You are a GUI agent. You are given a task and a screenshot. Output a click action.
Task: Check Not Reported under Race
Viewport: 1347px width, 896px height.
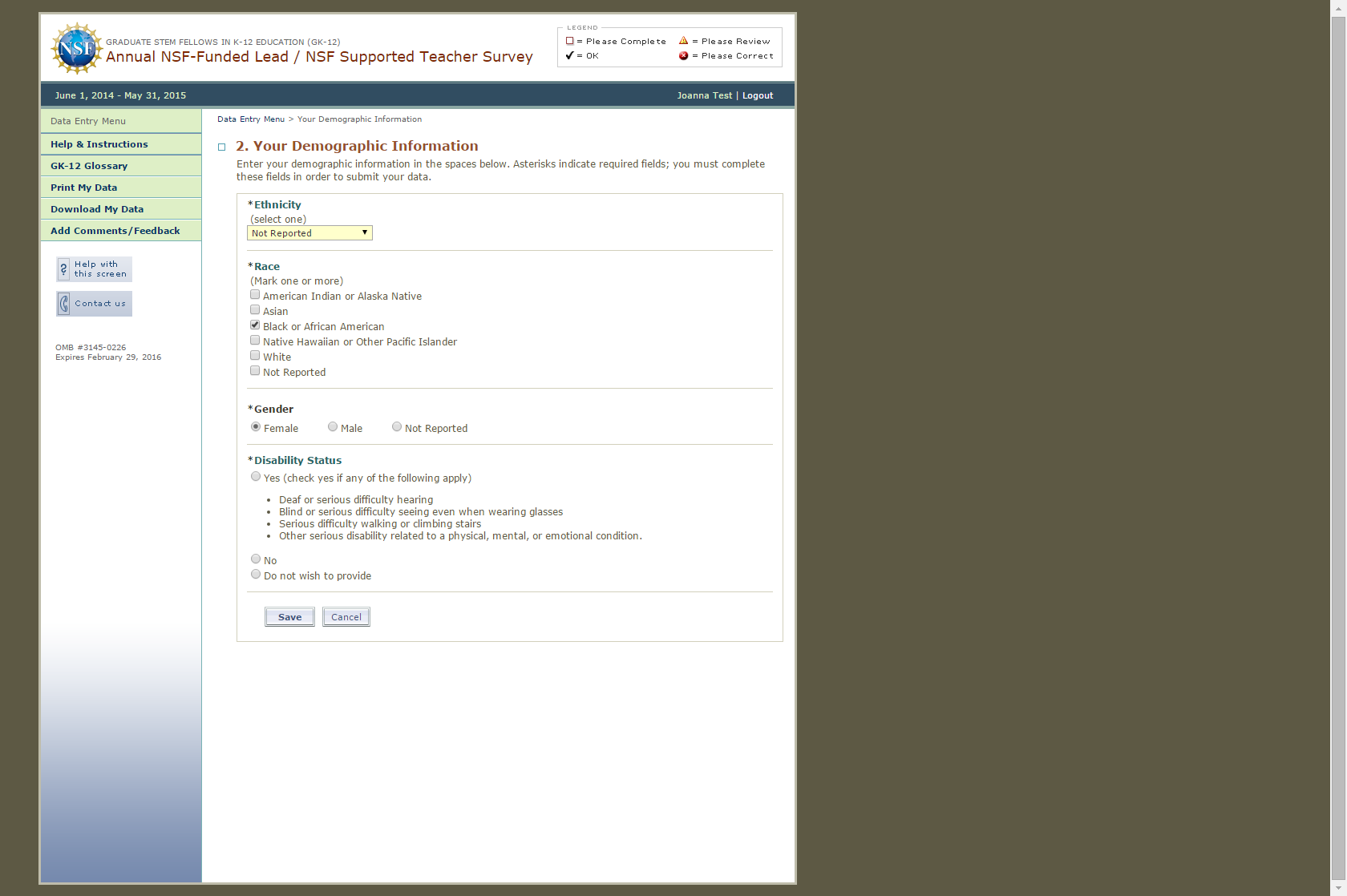point(255,371)
